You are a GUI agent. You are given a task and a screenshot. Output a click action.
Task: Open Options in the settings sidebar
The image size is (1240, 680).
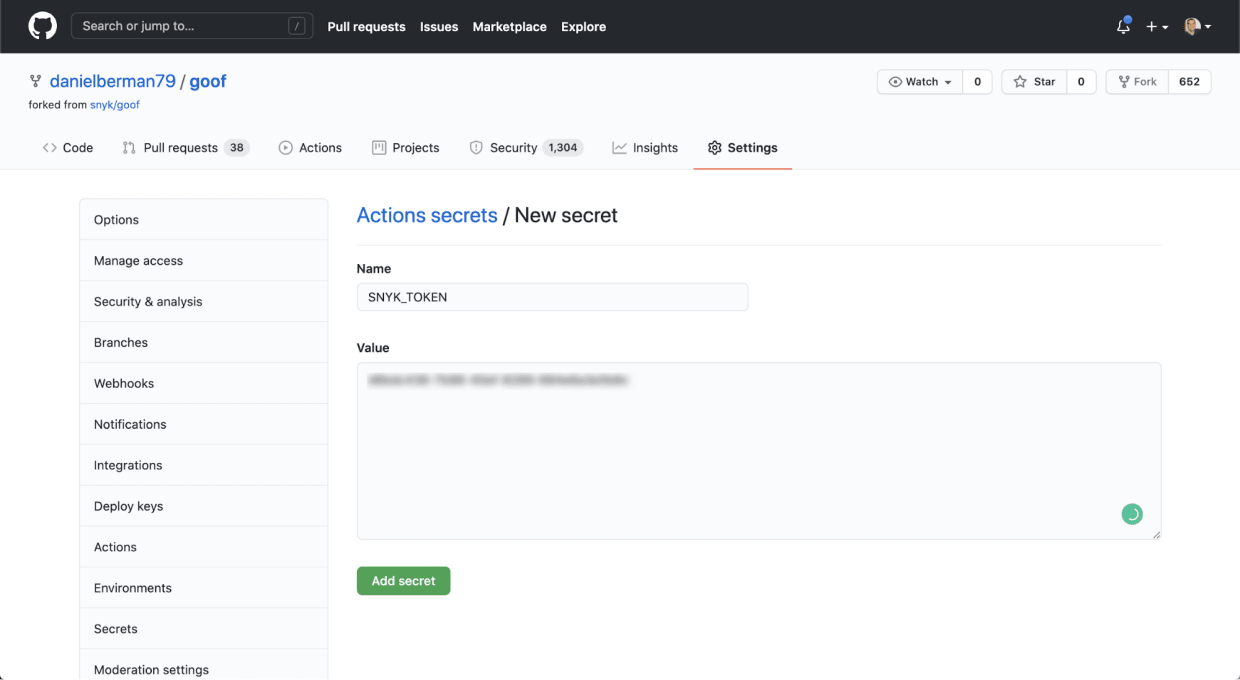click(x=204, y=219)
